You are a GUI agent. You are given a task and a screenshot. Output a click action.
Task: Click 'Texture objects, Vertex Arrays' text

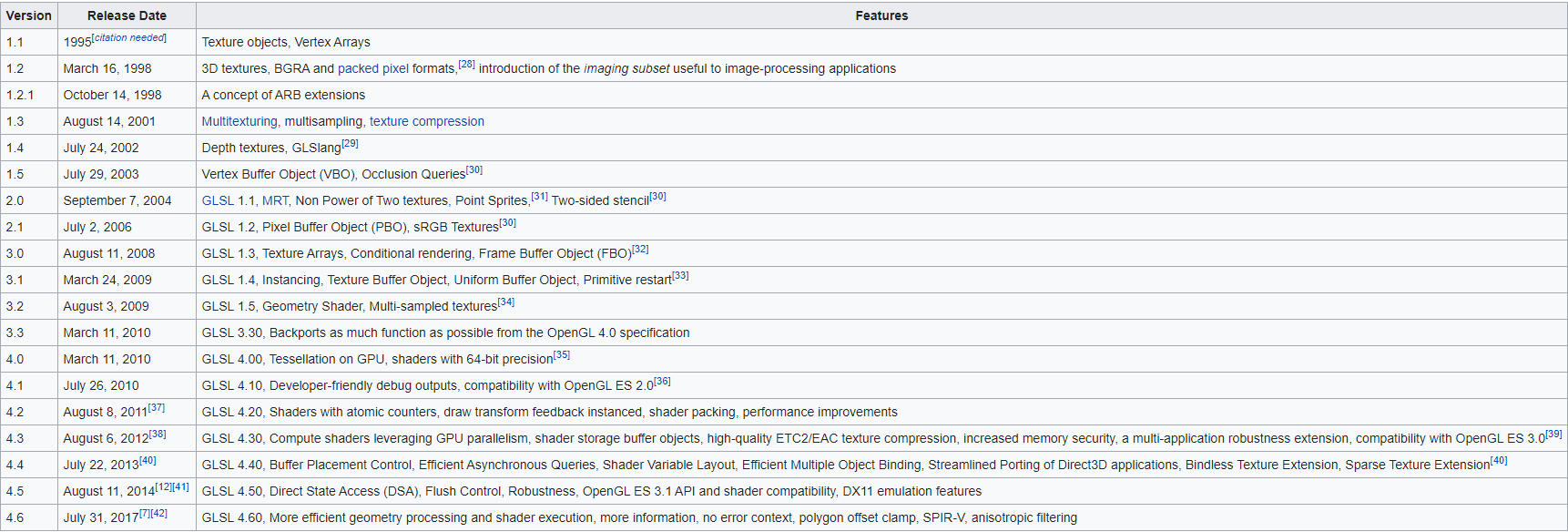286,43
